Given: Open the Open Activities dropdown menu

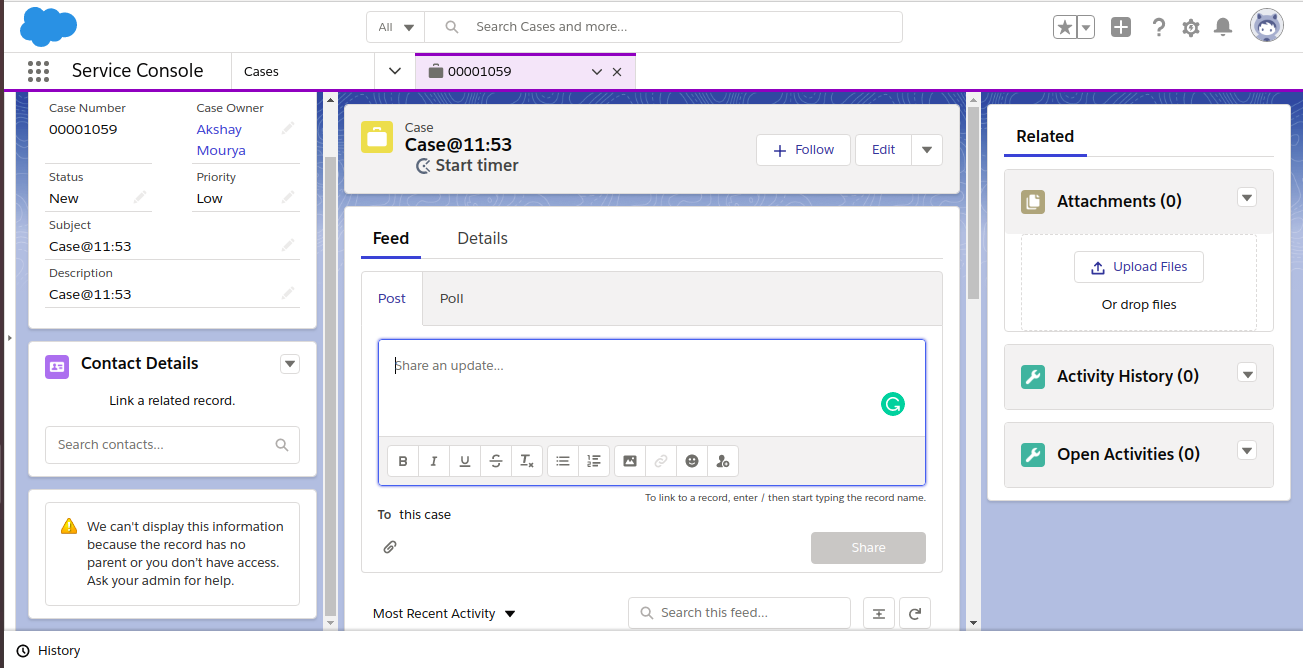Looking at the screenshot, I should point(1247,450).
